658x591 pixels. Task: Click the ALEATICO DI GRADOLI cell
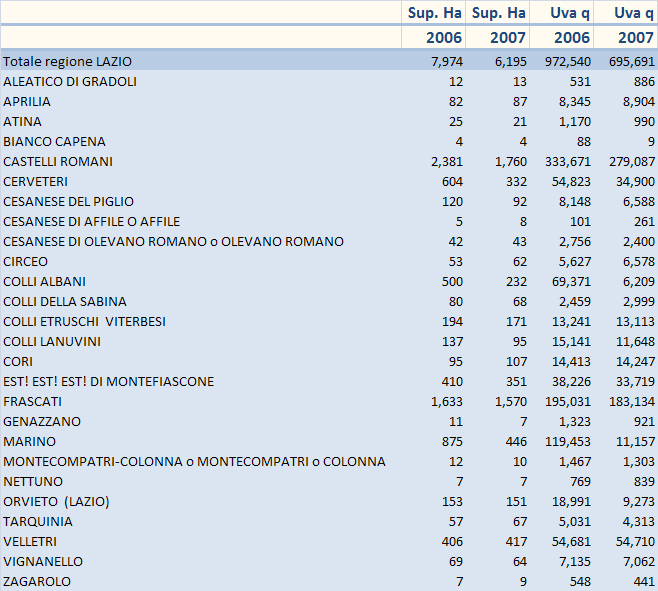(70, 82)
